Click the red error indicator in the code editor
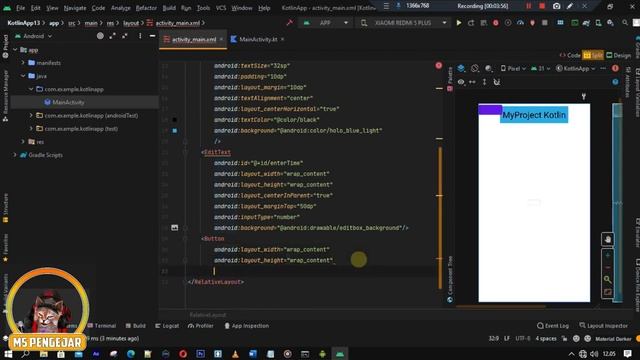Viewport: 640px width, 360px height. tap(438, 65)
